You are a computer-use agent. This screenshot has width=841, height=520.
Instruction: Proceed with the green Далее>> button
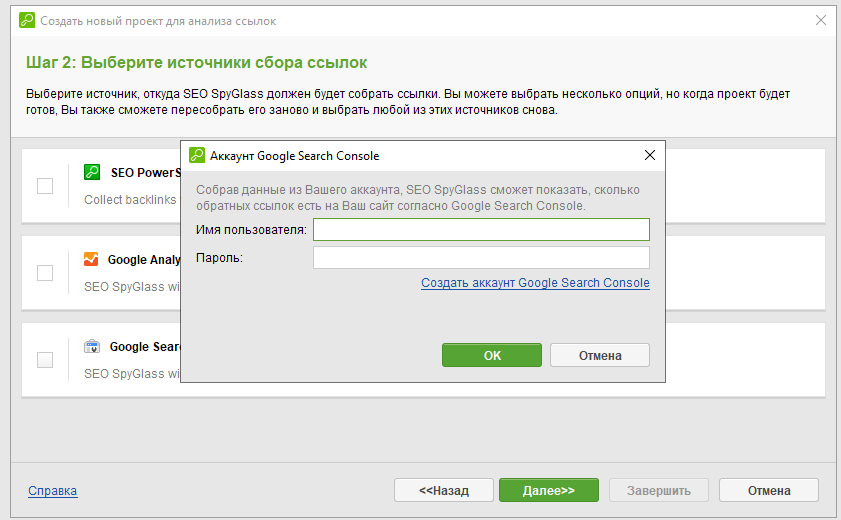[x=549, y=490]
